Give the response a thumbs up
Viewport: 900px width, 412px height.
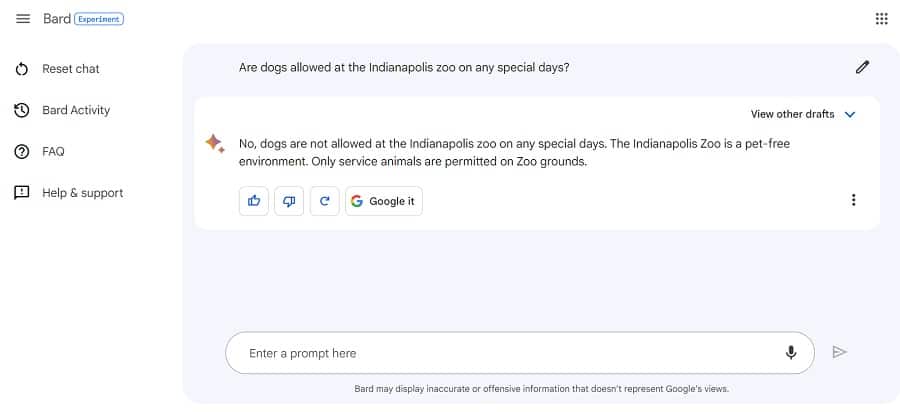tap(254, 201)
